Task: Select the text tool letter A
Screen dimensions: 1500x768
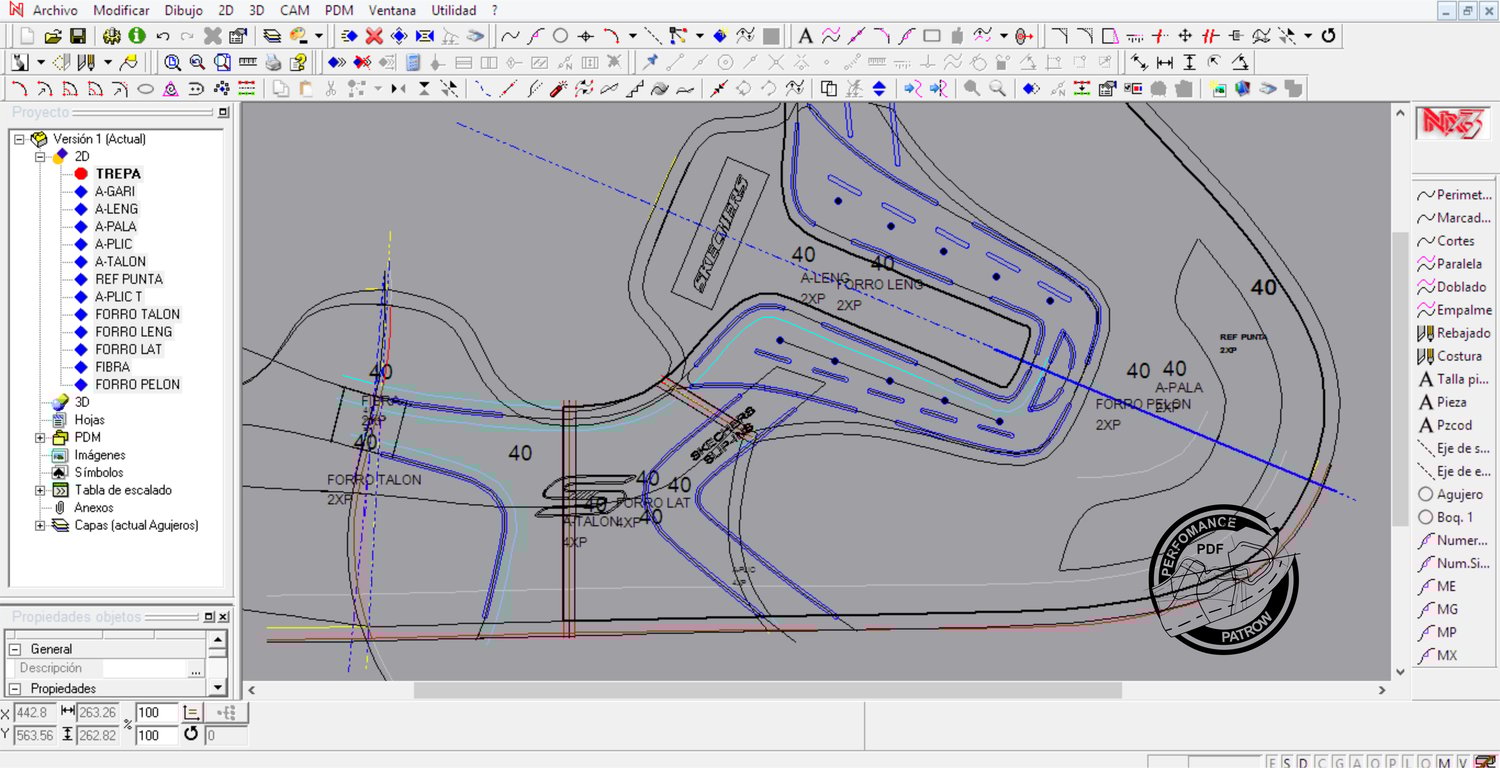Action: point(805,36)
